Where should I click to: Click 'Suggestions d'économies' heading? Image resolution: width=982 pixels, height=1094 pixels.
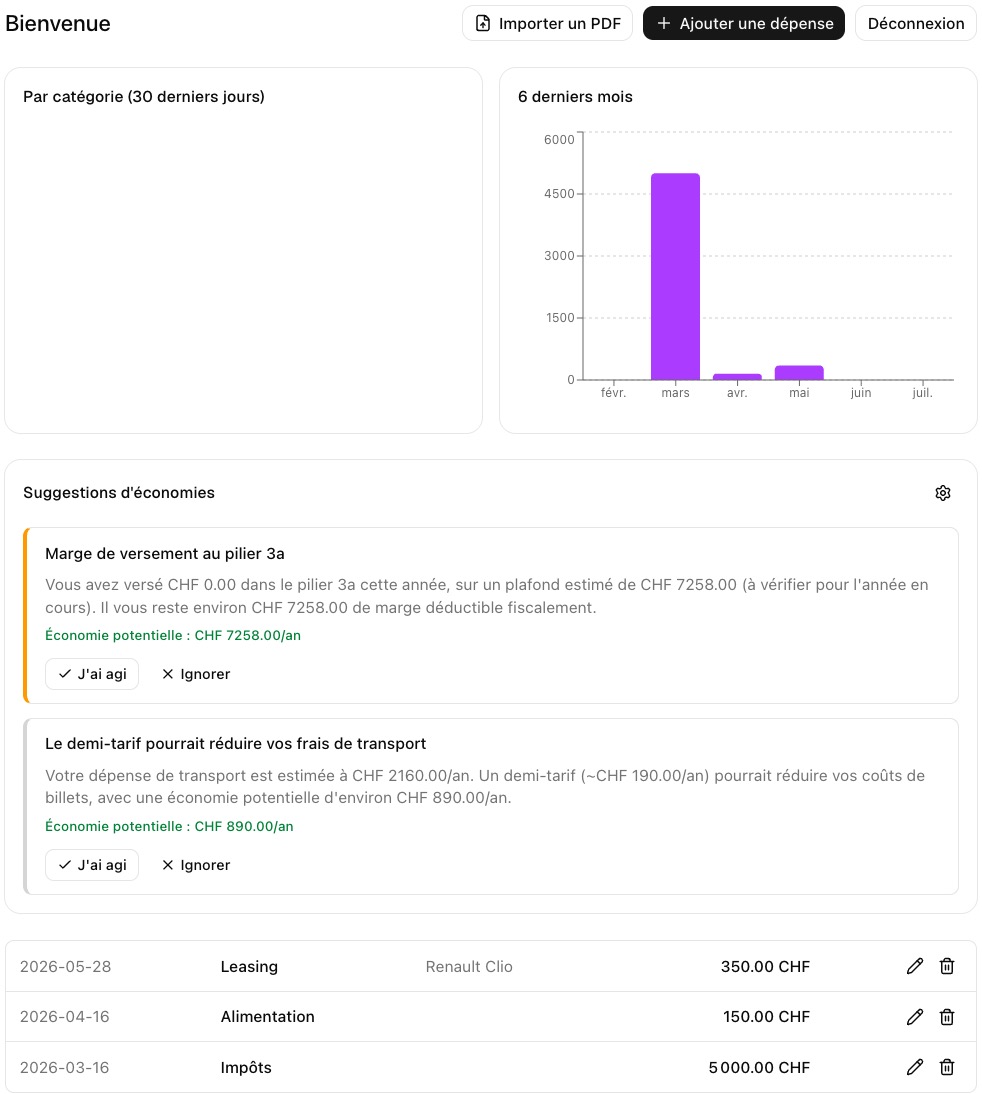pyautogui.click(x=119, y=493)
